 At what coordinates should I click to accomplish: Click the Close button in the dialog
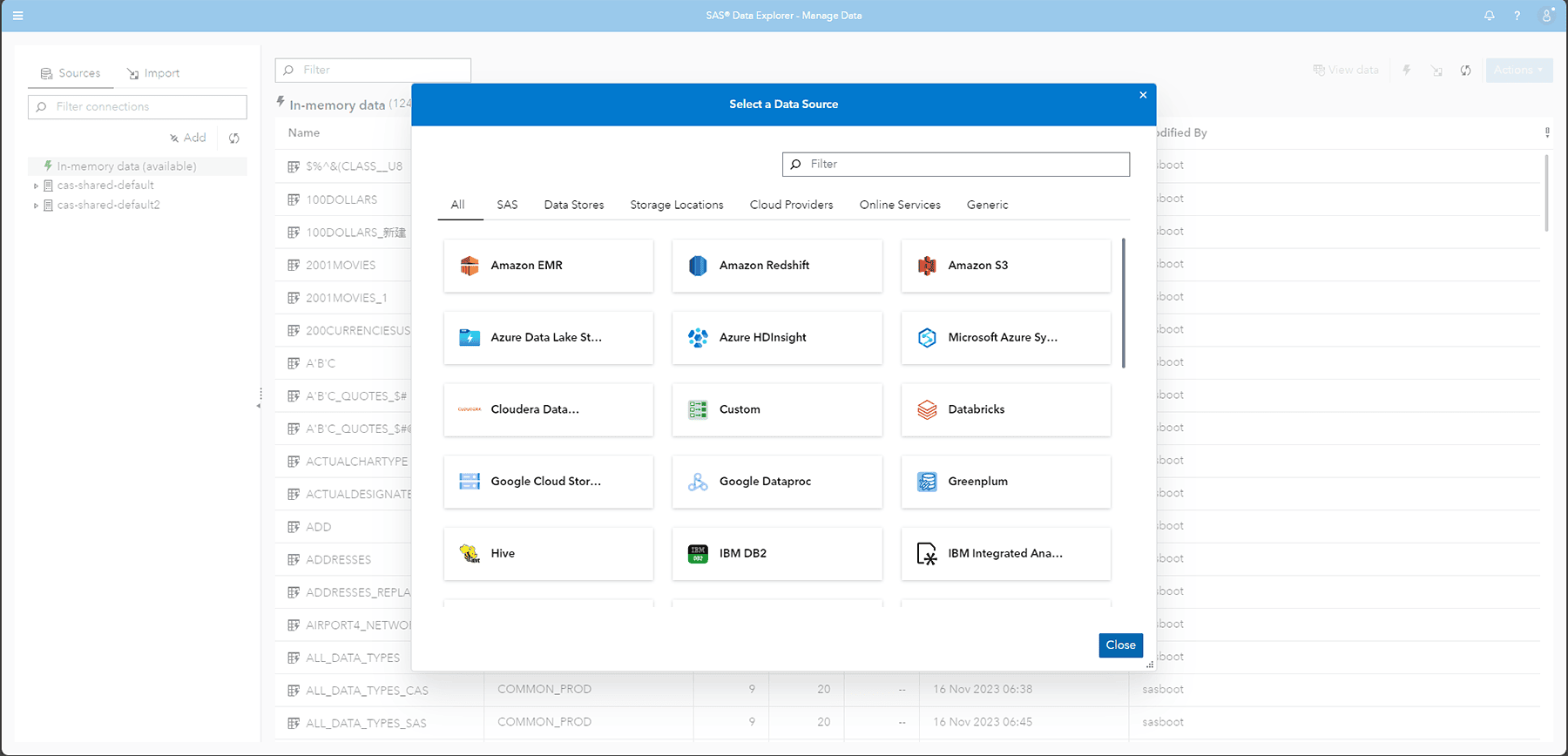point(1120,645)
